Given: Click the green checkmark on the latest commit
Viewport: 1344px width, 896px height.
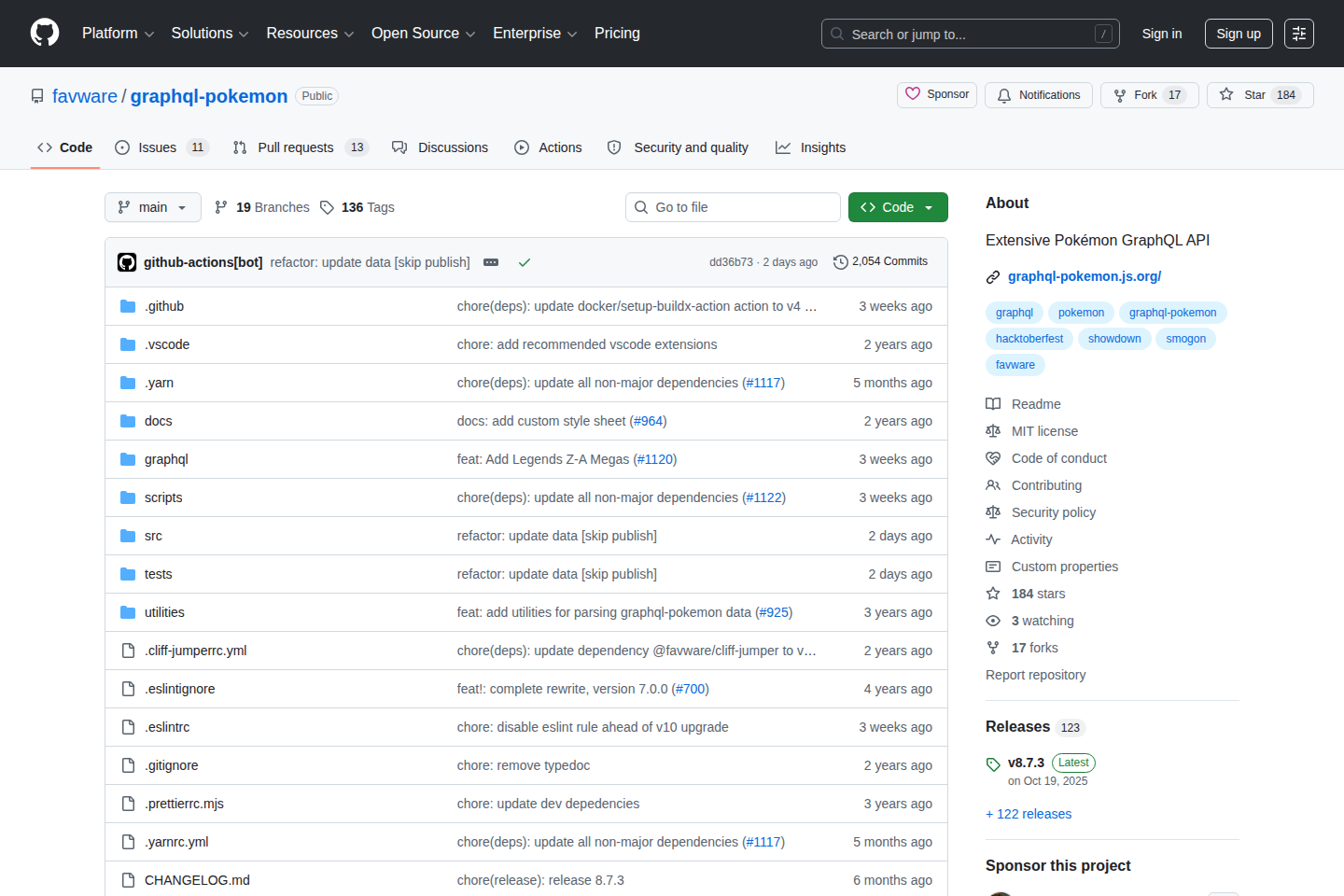Looking at the screenshot, I should pyautogui.click(x=524, y=262).
